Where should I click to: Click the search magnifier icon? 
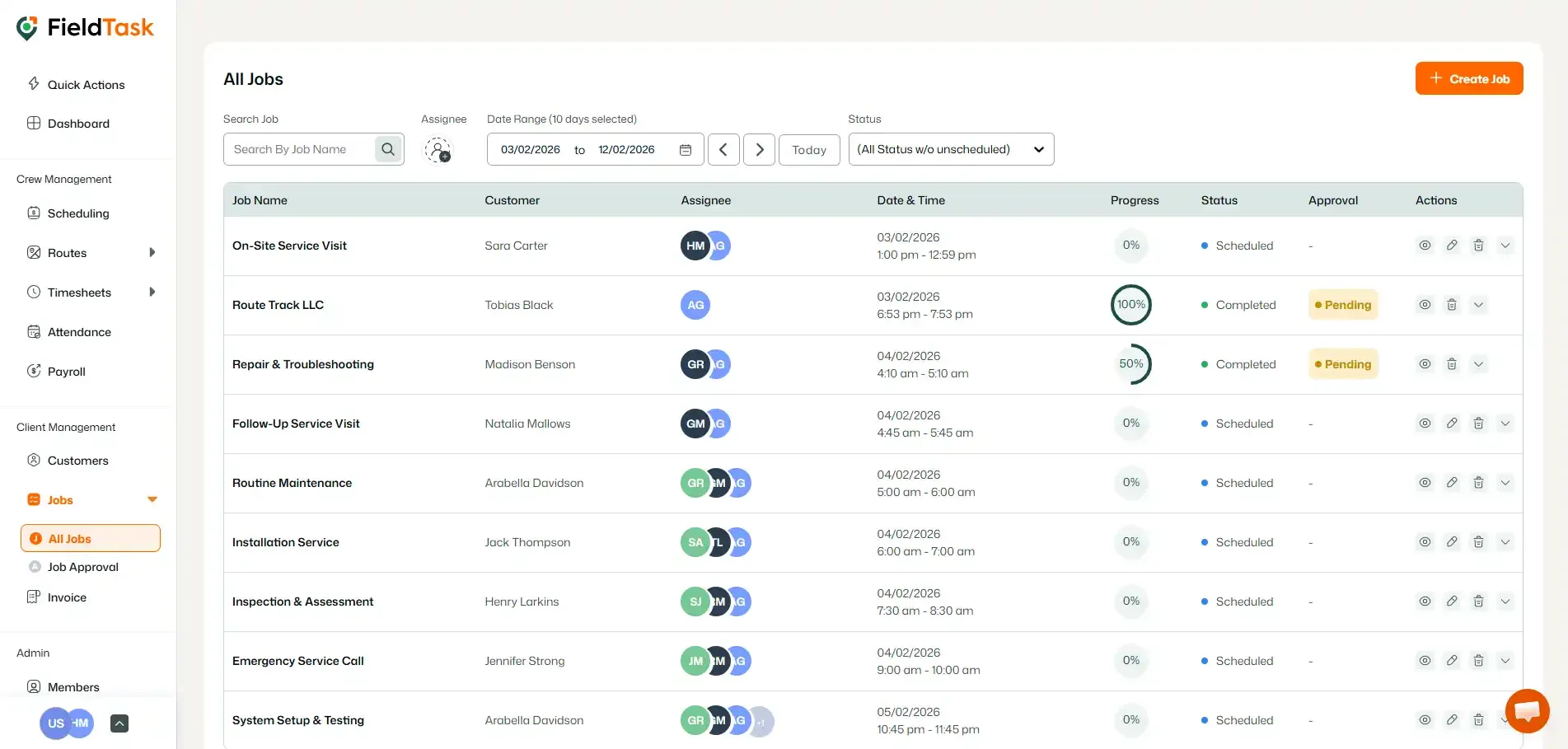[388, 149]
